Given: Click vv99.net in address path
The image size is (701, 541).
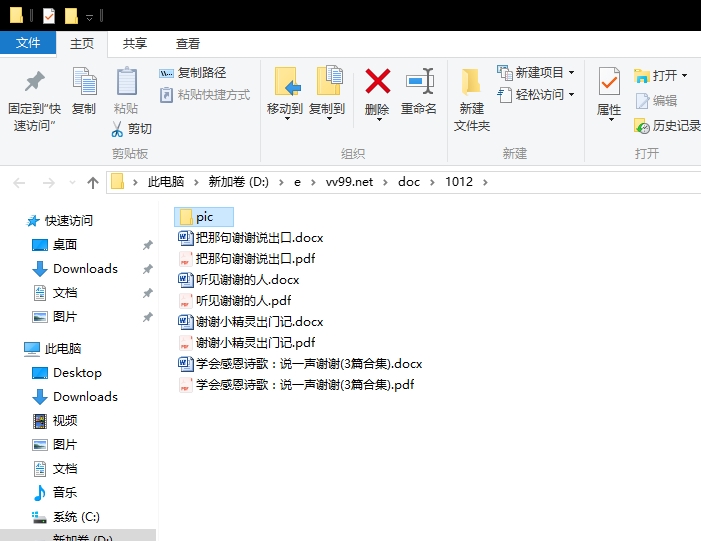Looking at the screenshot, I should pos(349,182).
